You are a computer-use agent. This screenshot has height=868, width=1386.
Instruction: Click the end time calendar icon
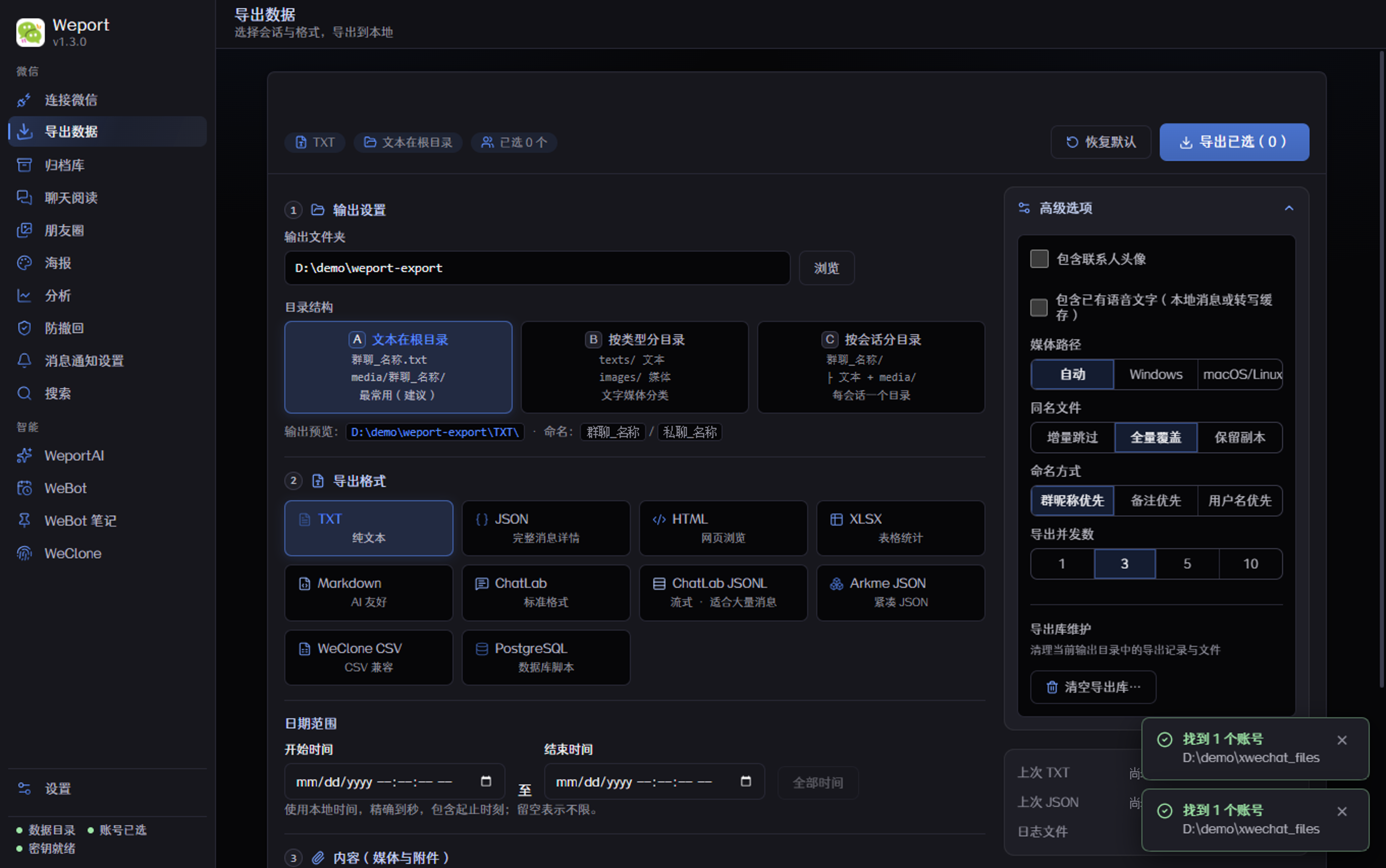tap(746, 781)
